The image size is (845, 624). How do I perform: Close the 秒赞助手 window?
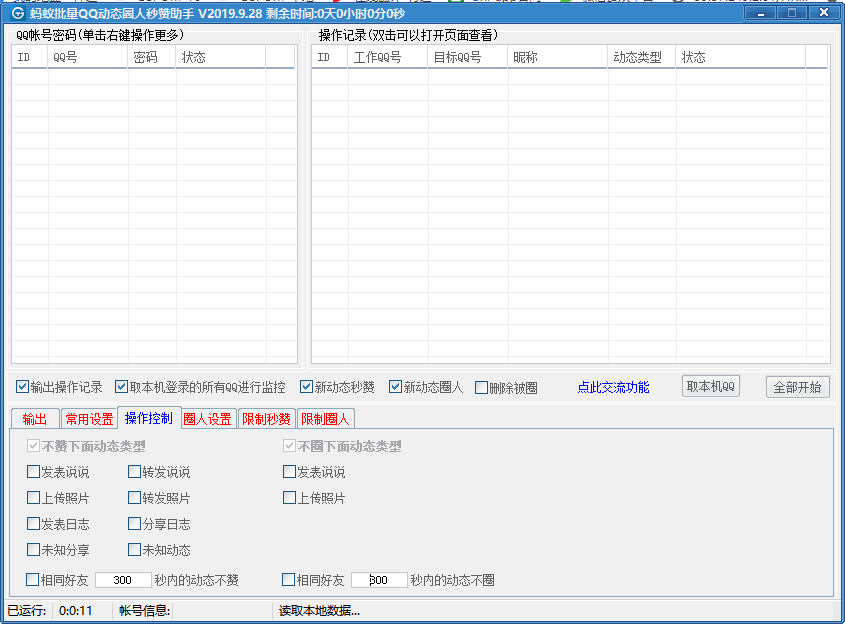click(x=823, y=12)
